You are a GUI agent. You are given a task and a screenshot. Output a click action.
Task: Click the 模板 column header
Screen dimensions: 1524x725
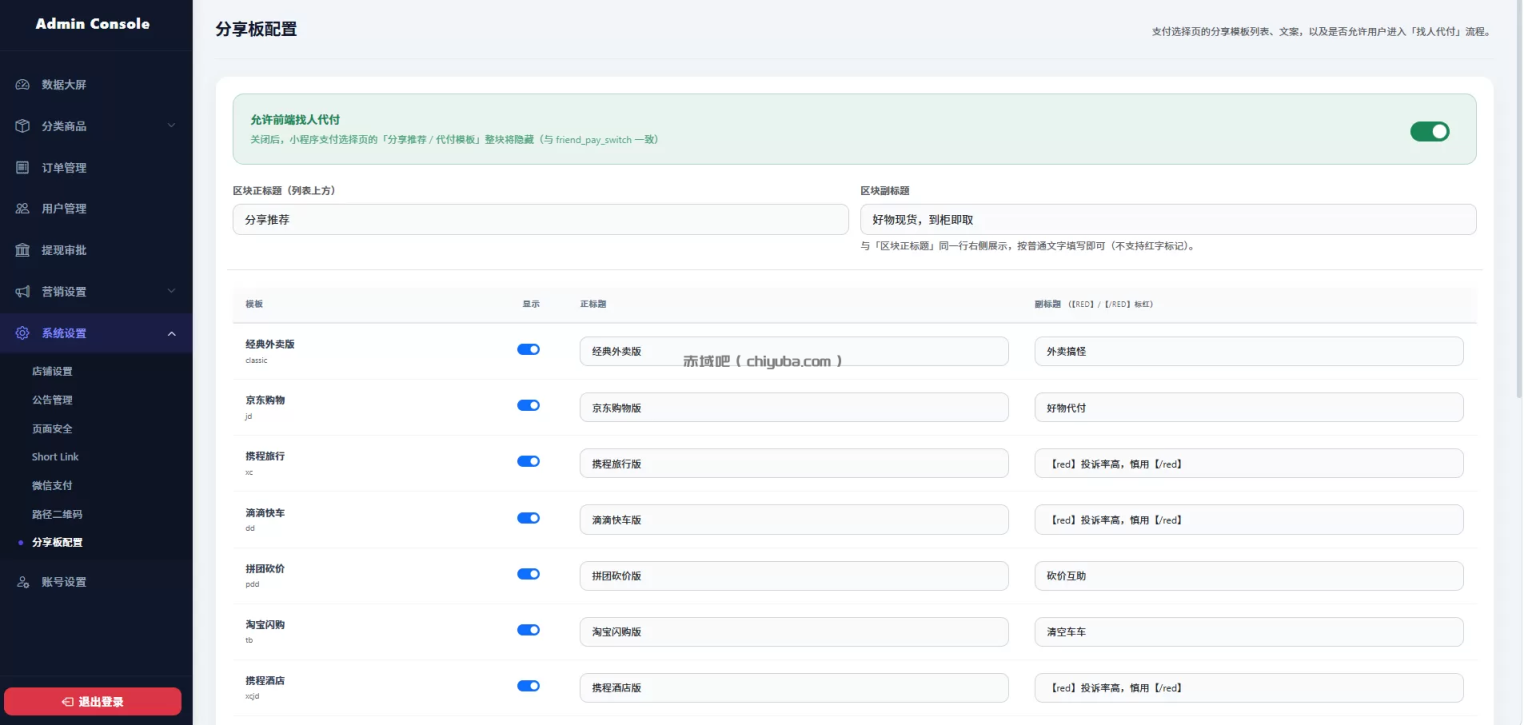click(254, 304)
